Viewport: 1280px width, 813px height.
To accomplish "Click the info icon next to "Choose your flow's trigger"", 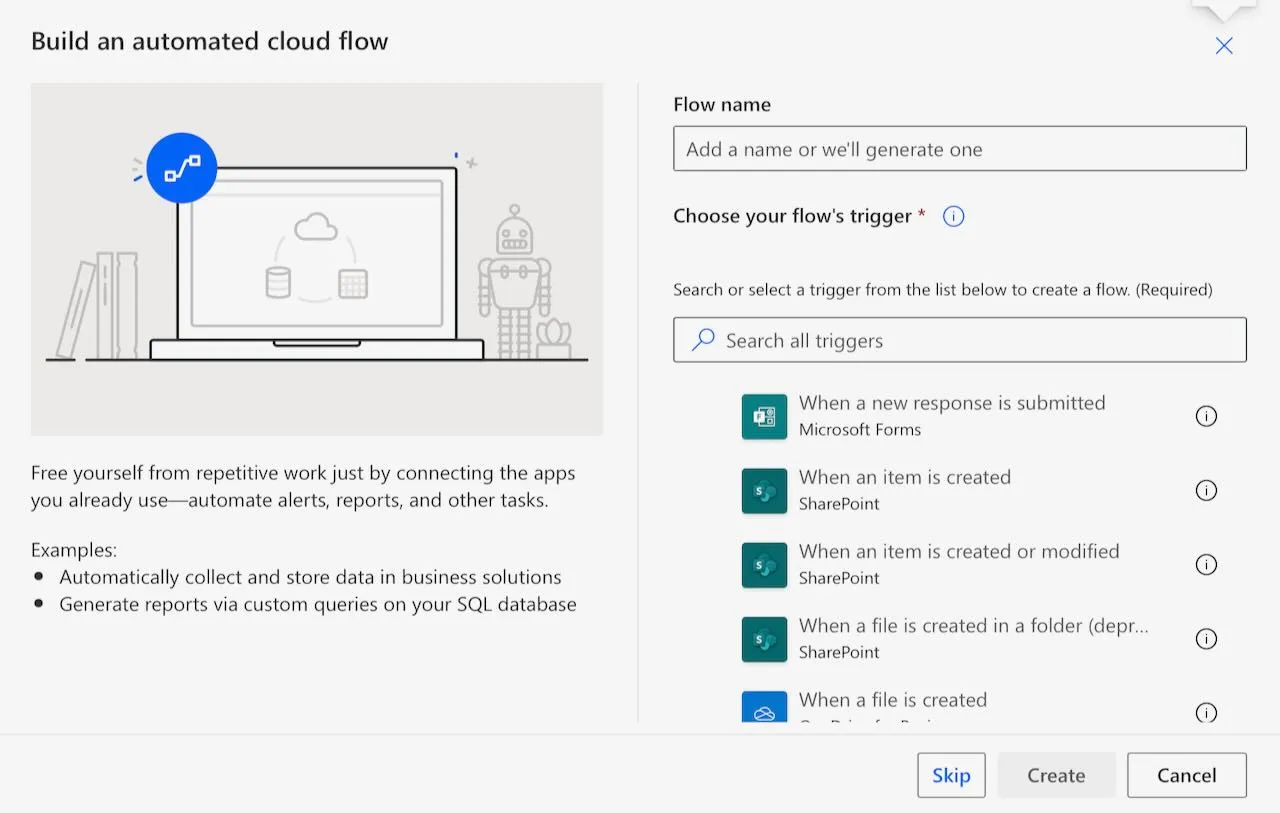I will [x=953, y=216].
